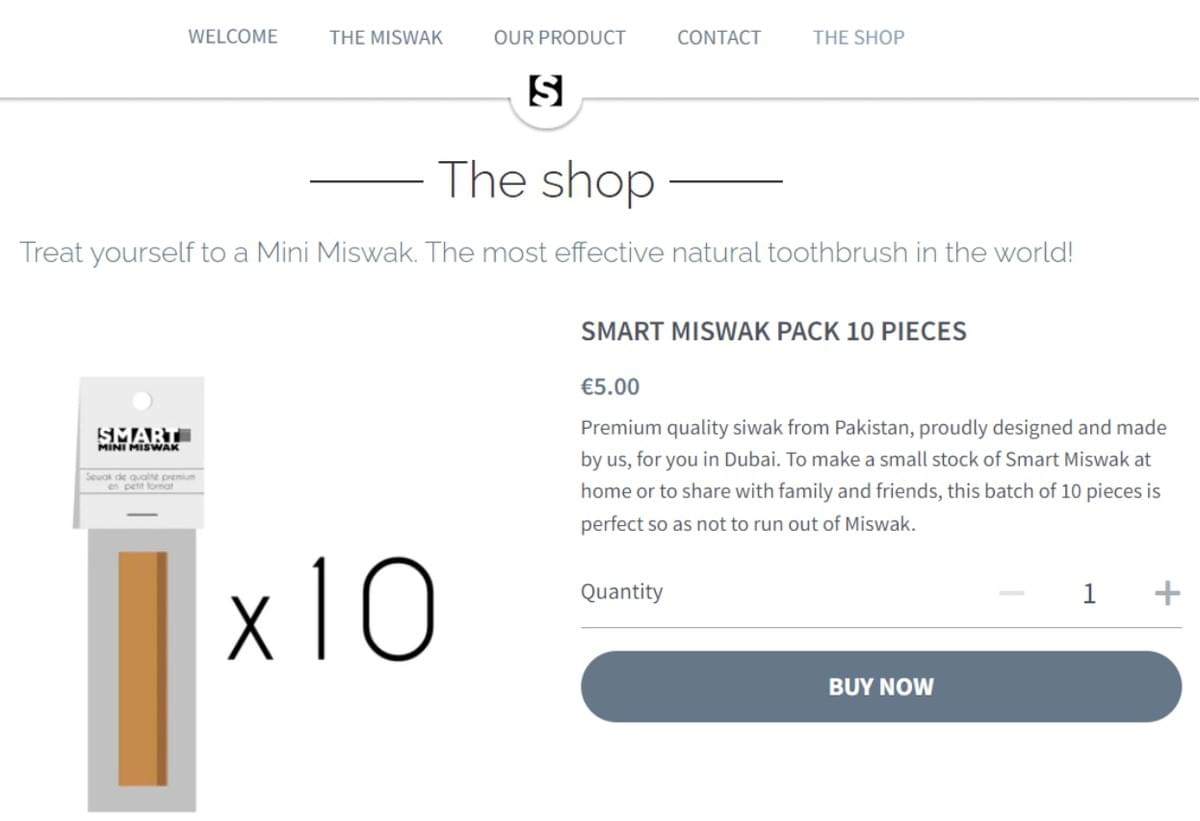This screenshot has height=821, width=1200.
Task: Decrease quantity with the minus icon
Action: [1012, 594]
